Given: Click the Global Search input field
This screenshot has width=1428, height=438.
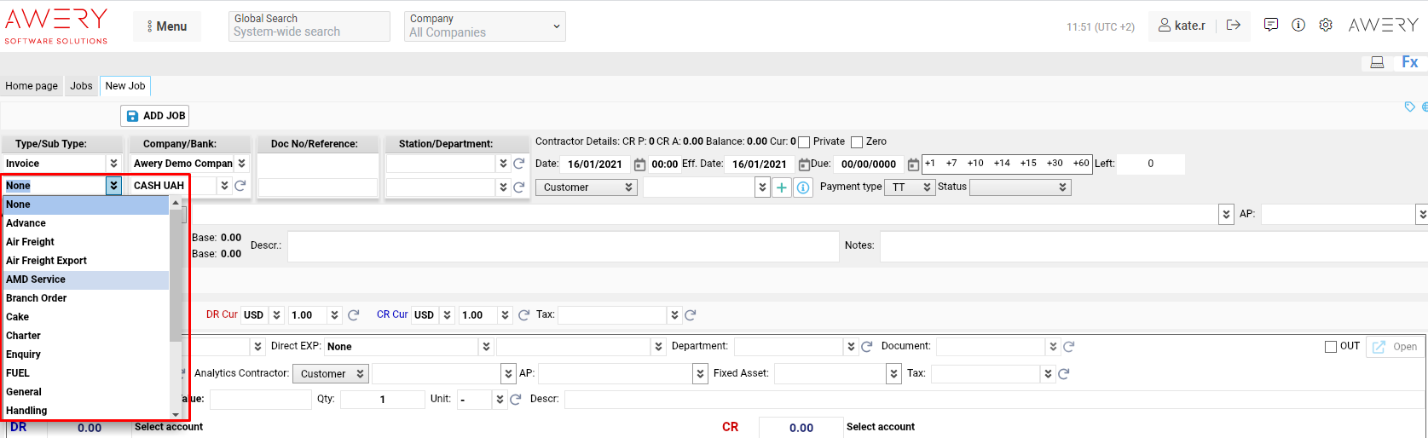Looking at the screenshot, I should [309, 32].
